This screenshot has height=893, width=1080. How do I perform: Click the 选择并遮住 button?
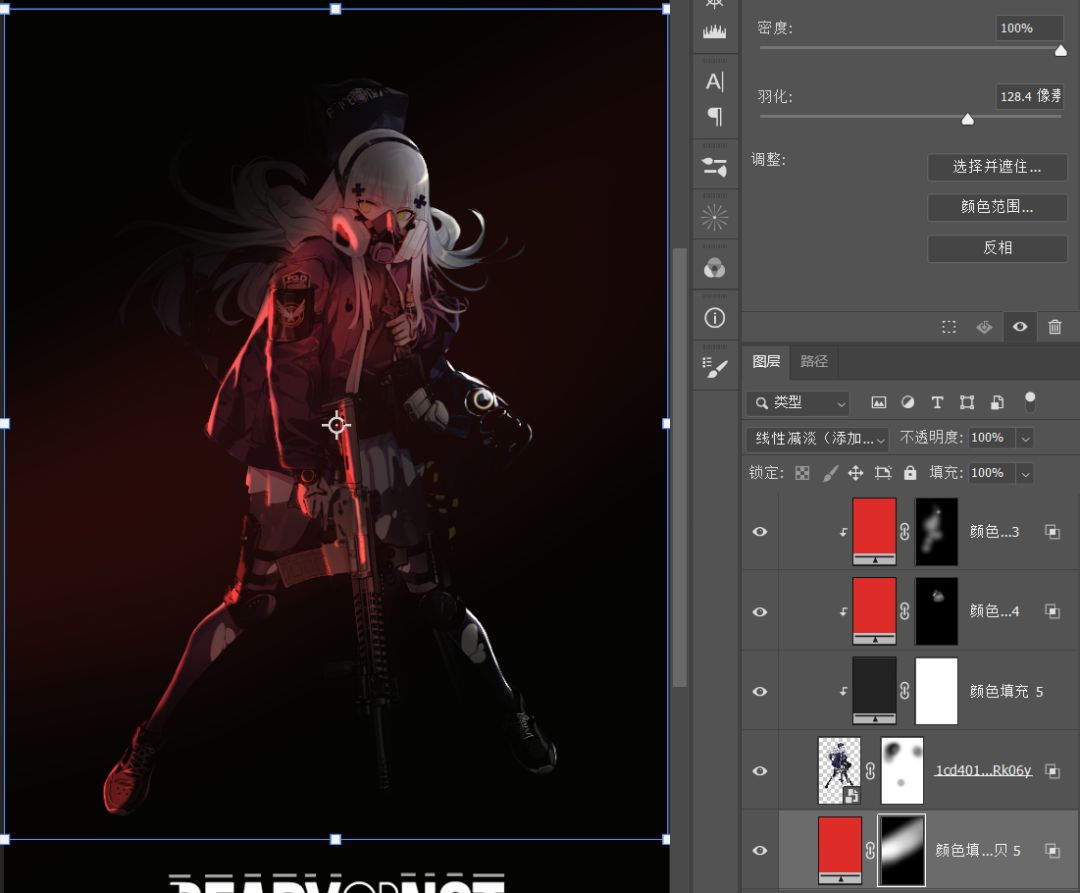click(997, 167)
